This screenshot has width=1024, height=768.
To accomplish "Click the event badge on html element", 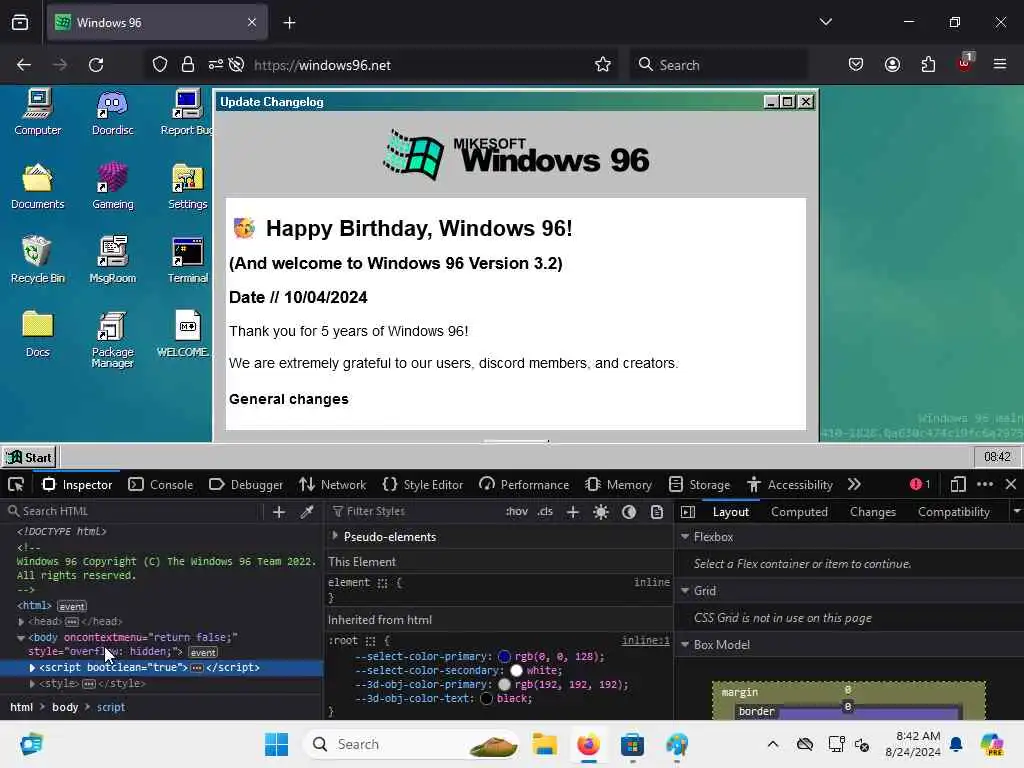I will [72, 607].
